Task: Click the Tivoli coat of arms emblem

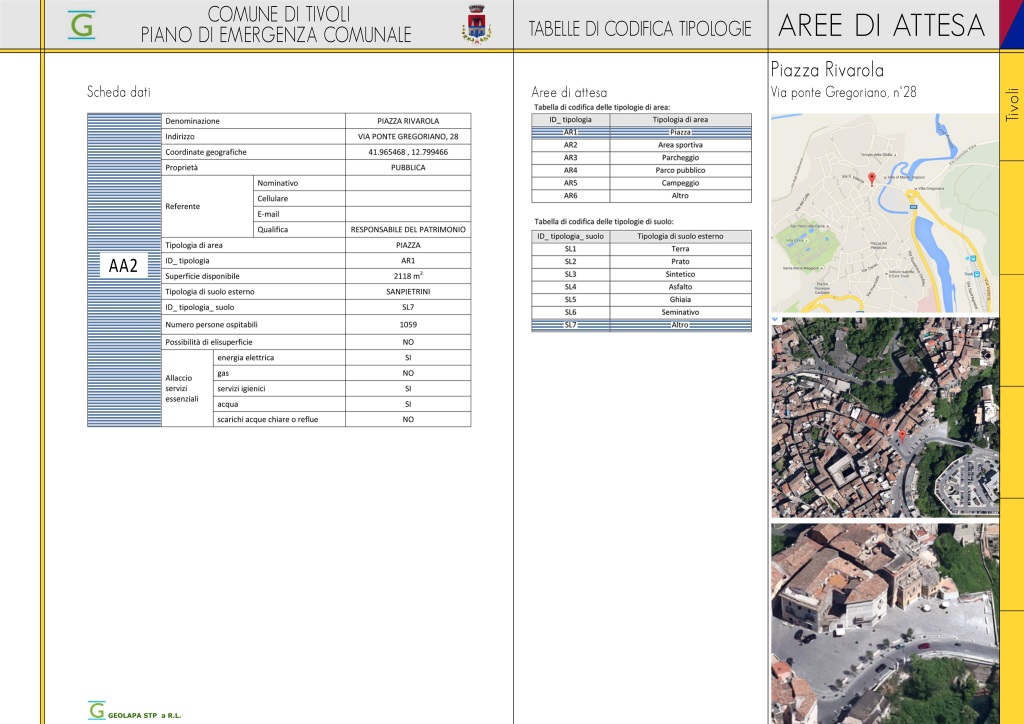Action: click(x=477, y=24)
